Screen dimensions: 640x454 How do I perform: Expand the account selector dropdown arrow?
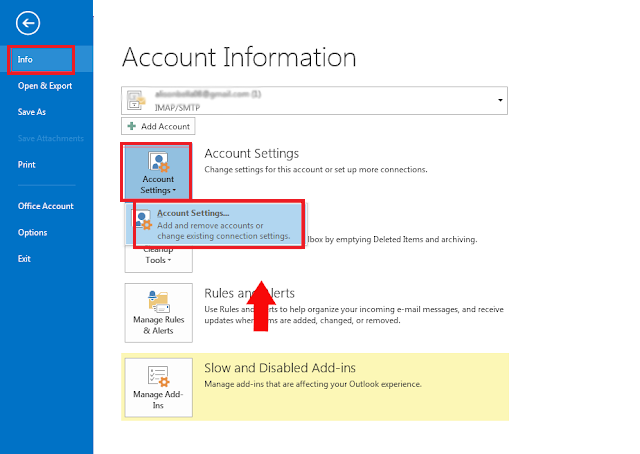coord(500,100)
